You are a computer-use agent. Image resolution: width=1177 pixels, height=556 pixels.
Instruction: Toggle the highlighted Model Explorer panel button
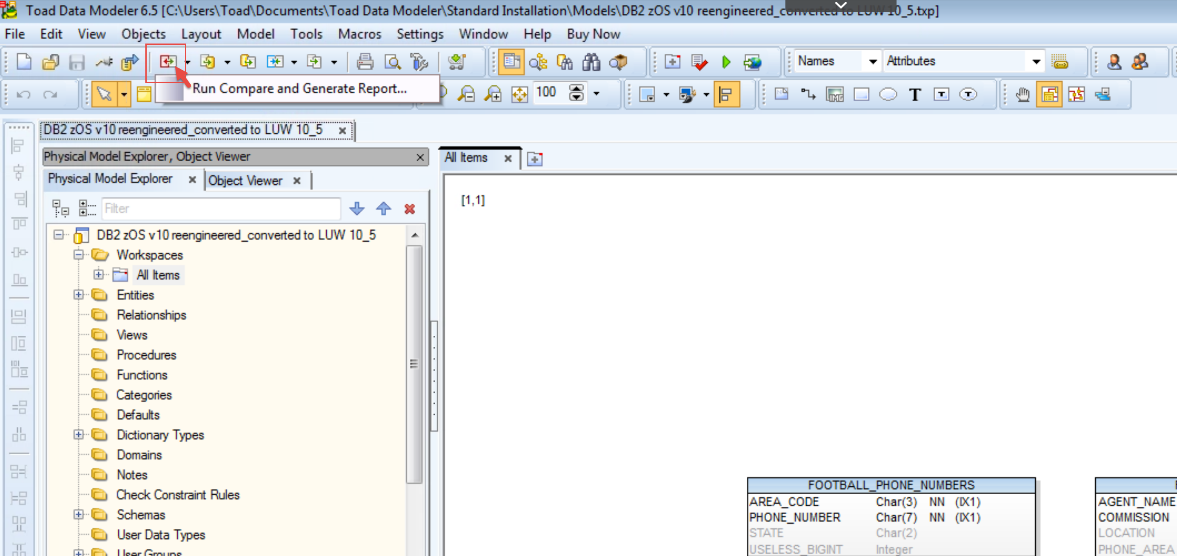click(x=513, y=62)
